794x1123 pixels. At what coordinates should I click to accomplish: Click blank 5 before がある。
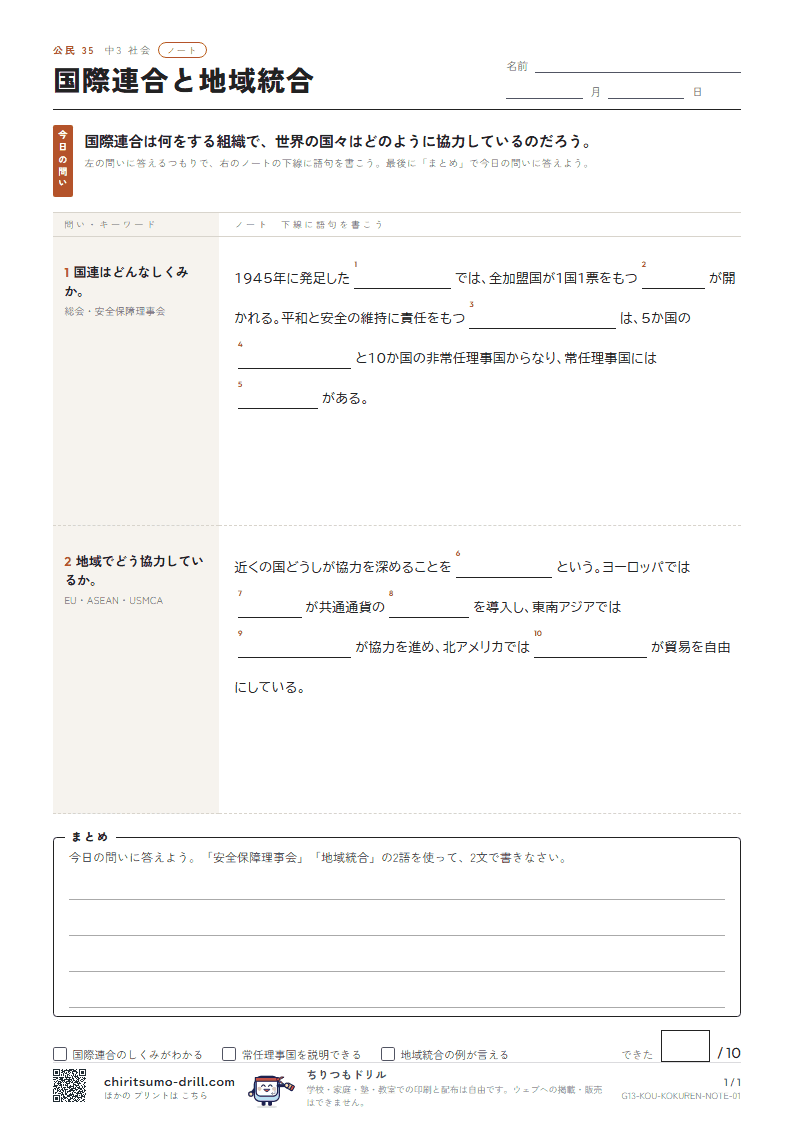click(278, 399)
